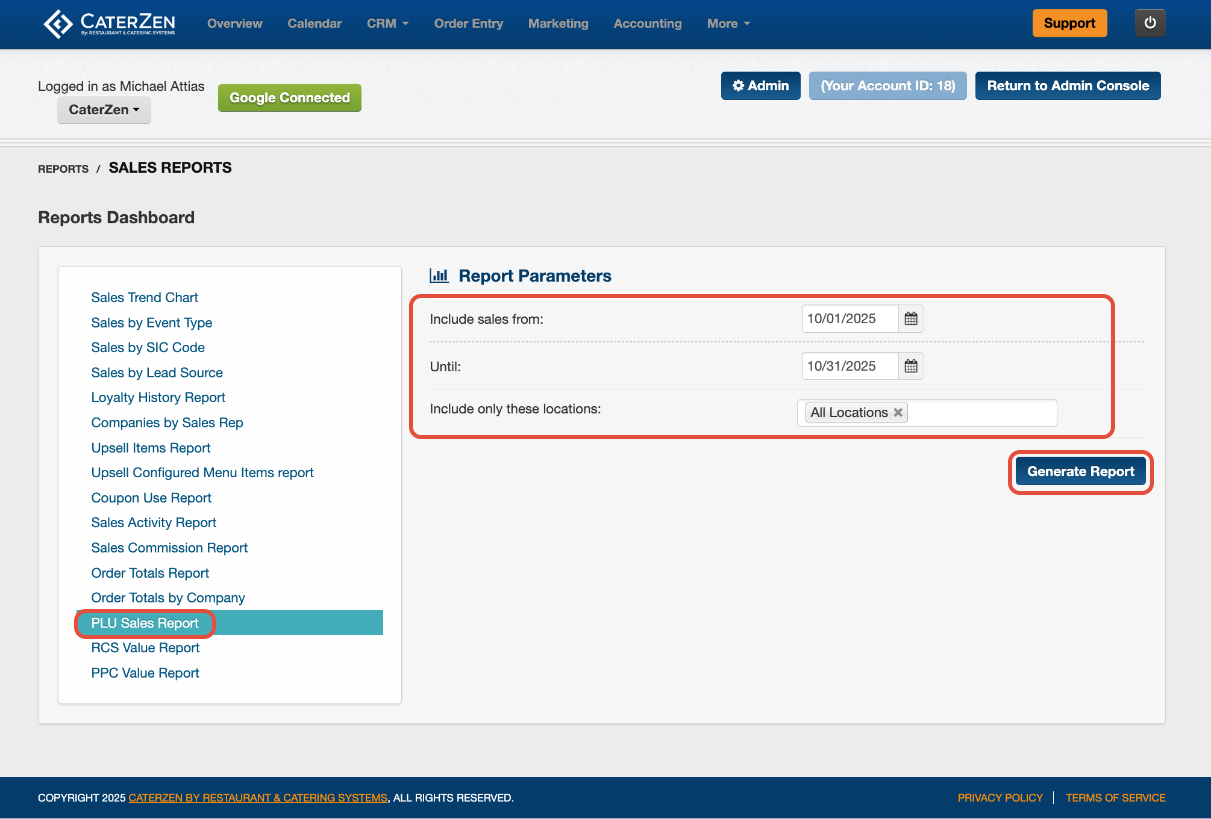
Task: Click the locations selection field
Action: coord(927,412)
